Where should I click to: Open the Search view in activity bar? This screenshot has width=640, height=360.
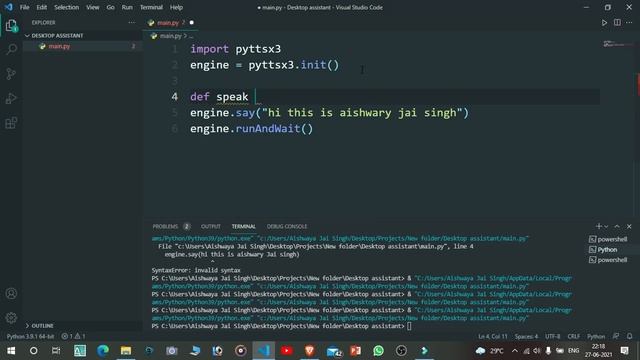tap(11, 50)
